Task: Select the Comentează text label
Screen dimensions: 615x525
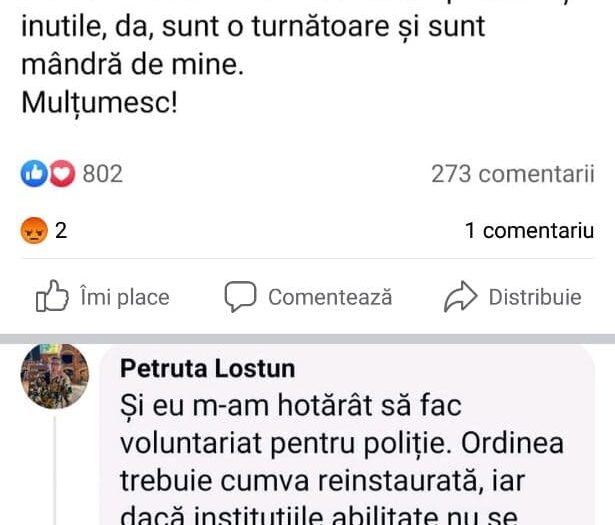Action: (330, 297)
